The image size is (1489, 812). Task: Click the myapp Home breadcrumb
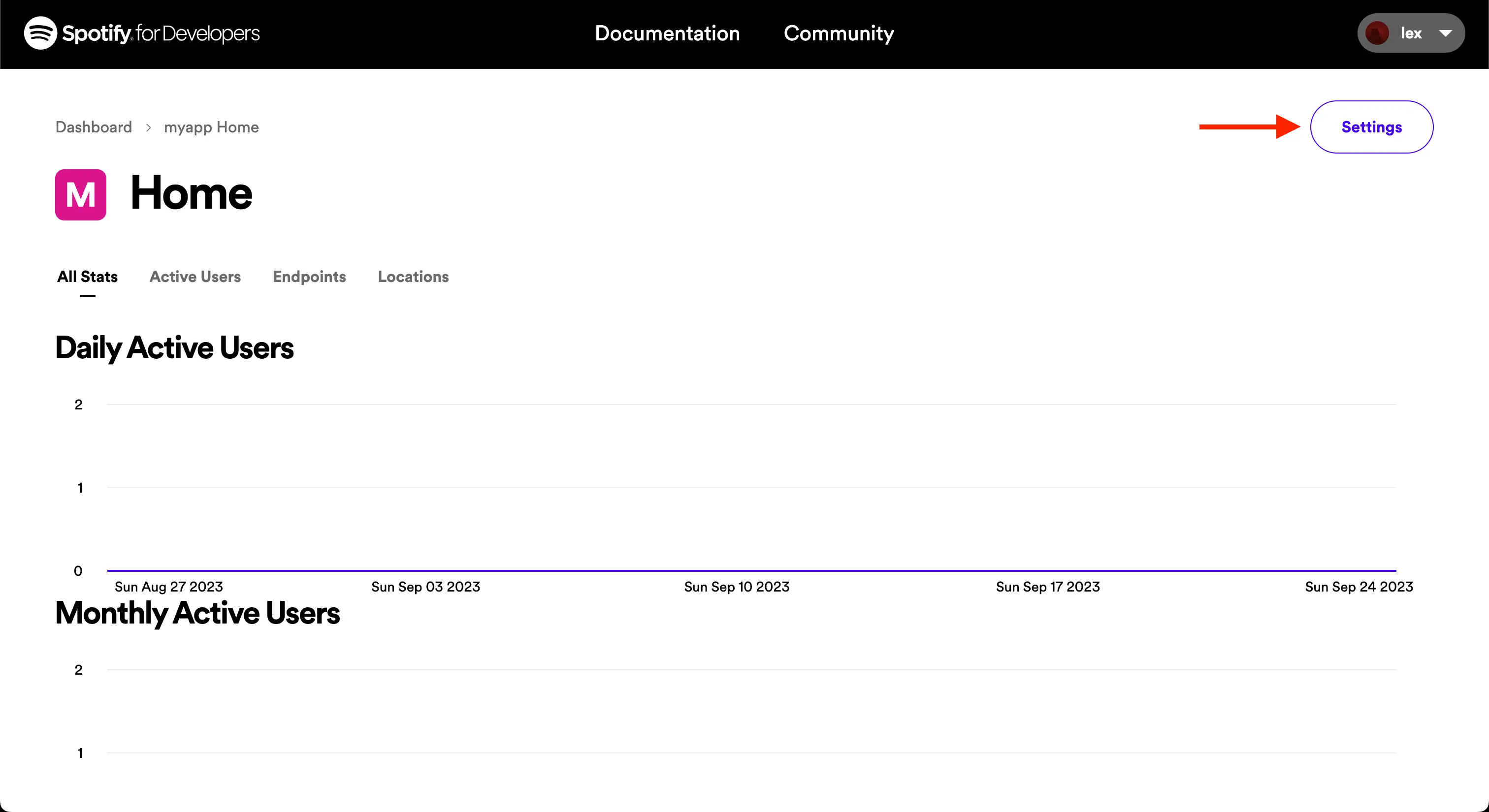tap(211, 127)
